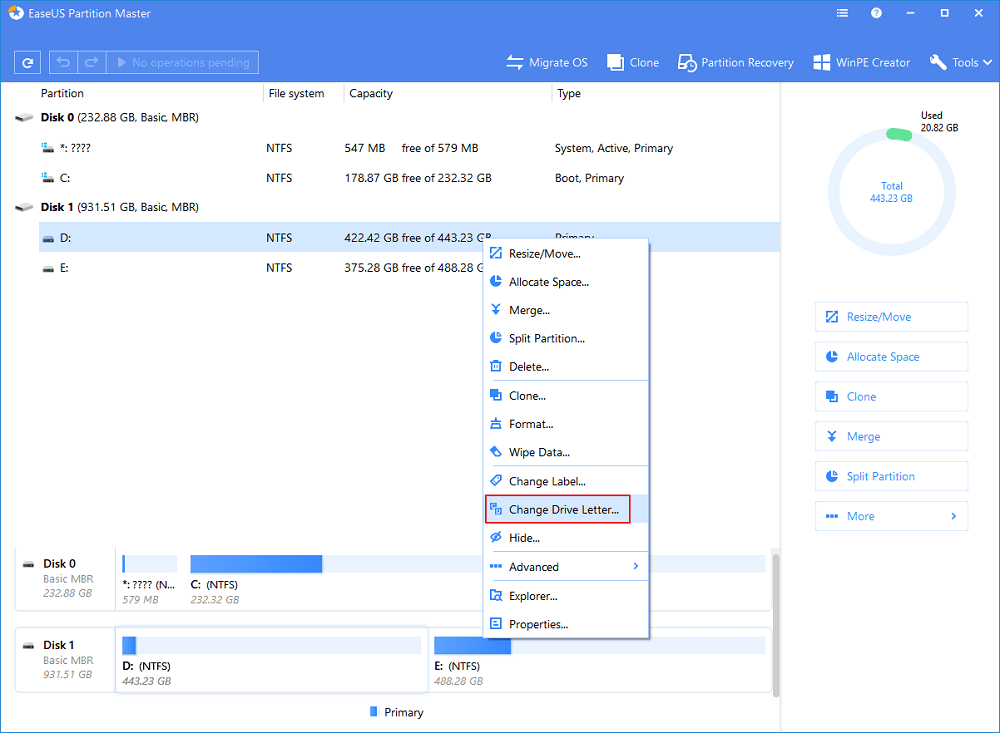1000x733 pixels.
Task: Open More options in the right panel
Action: tap(890, 516)
